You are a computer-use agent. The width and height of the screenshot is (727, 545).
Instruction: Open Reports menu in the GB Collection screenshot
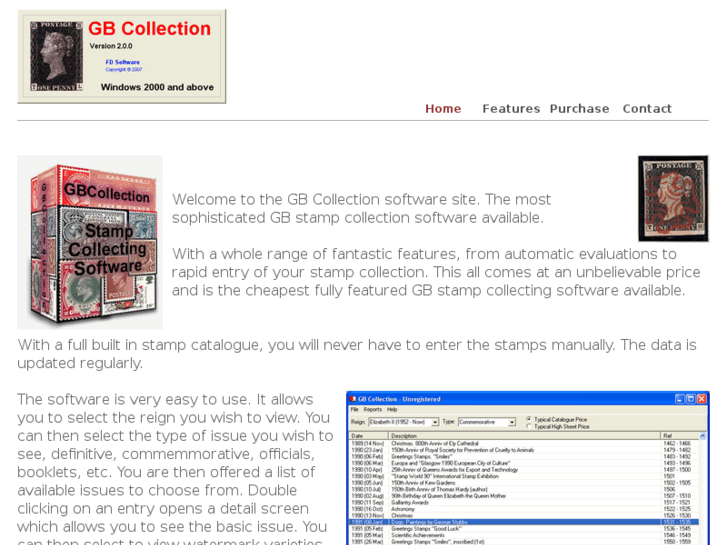click(373, 410)
